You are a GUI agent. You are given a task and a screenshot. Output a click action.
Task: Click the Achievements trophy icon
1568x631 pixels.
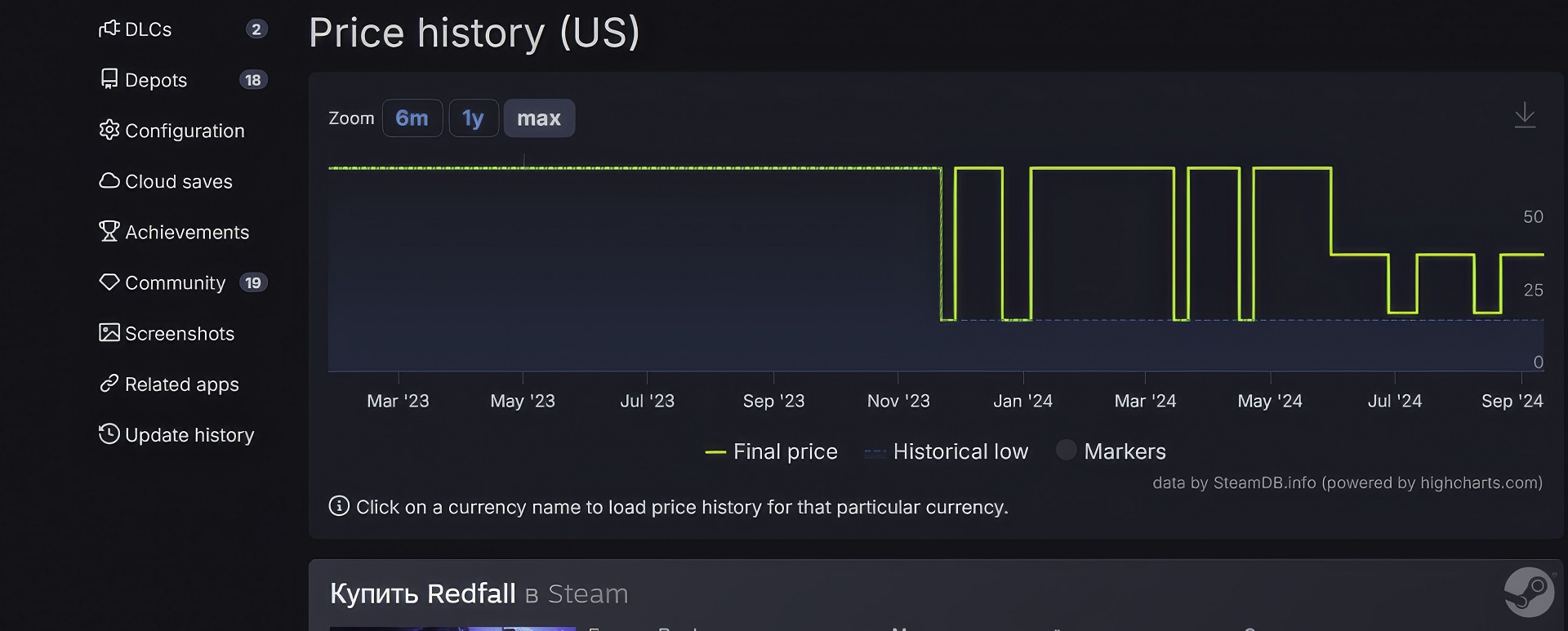pos(109,231)
